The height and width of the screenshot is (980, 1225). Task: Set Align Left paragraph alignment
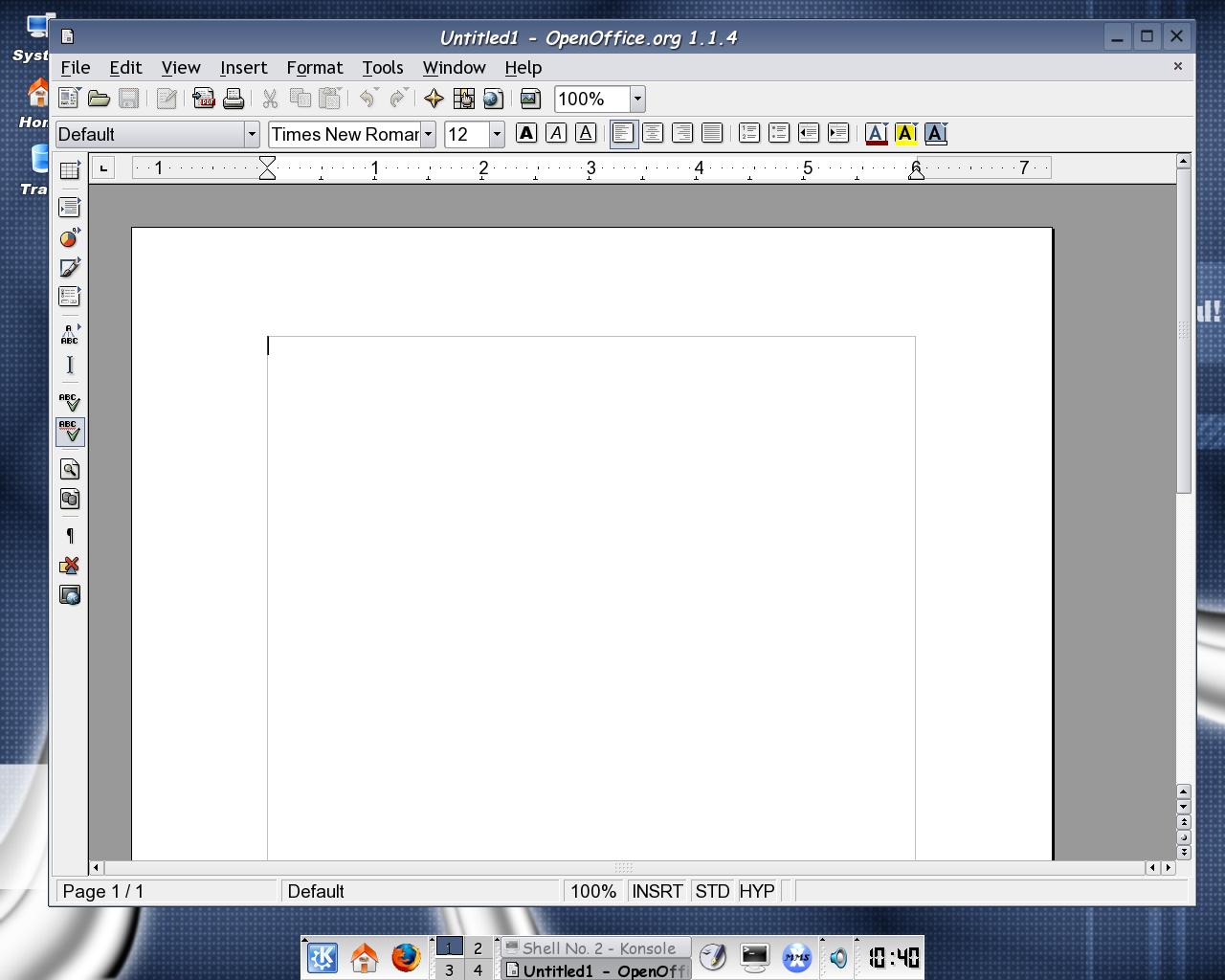coord(623,134)
